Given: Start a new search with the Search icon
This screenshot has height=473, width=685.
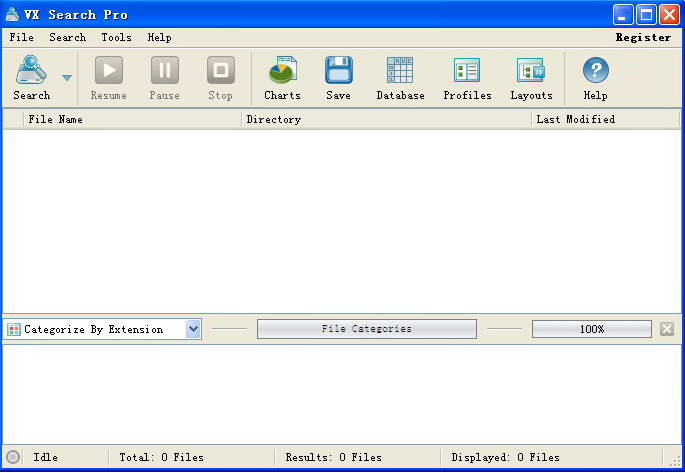Looking at the screenshot, I should pos(31,78).
